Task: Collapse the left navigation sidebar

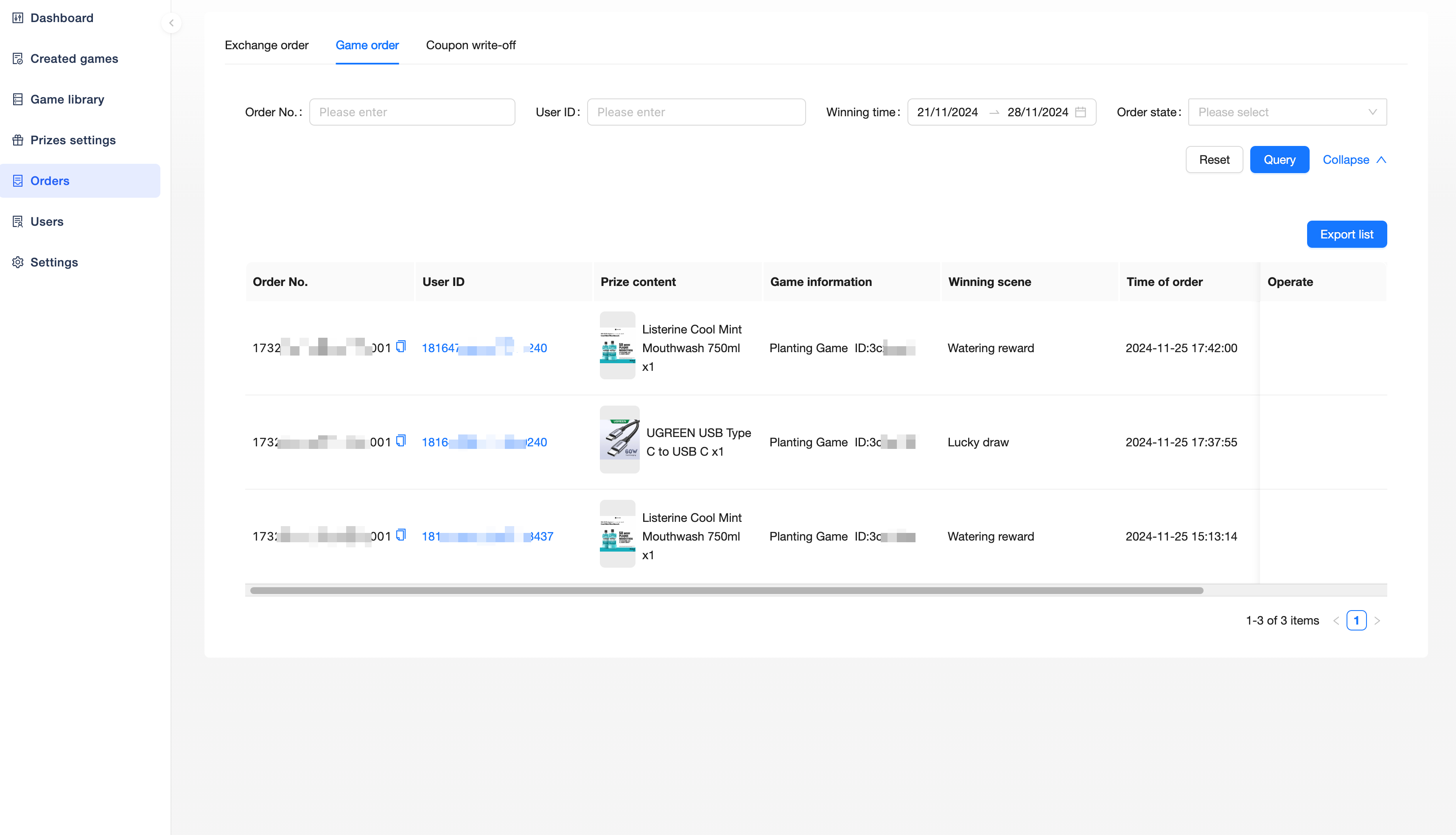Action: click(171, 23)
